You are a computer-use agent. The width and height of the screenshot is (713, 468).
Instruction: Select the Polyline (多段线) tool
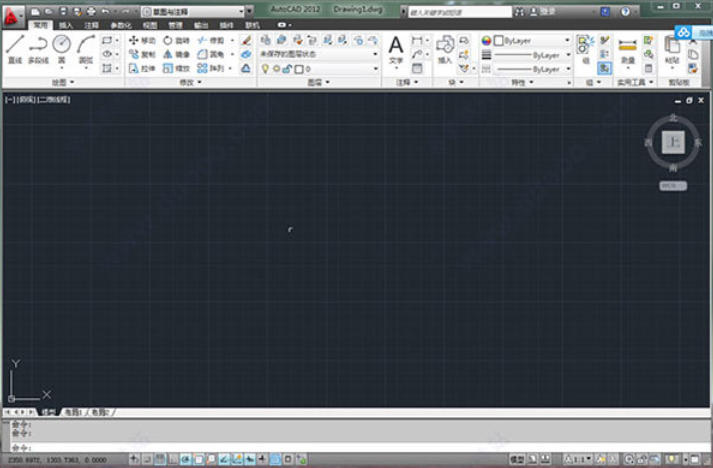(38, 48)
